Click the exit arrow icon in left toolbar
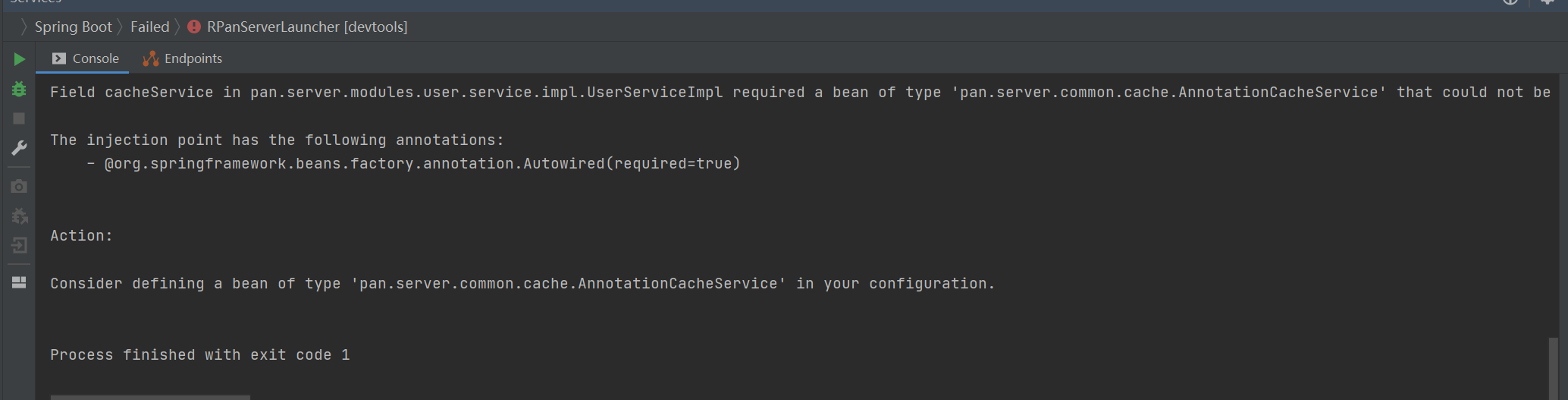 [x=20, y=245]
